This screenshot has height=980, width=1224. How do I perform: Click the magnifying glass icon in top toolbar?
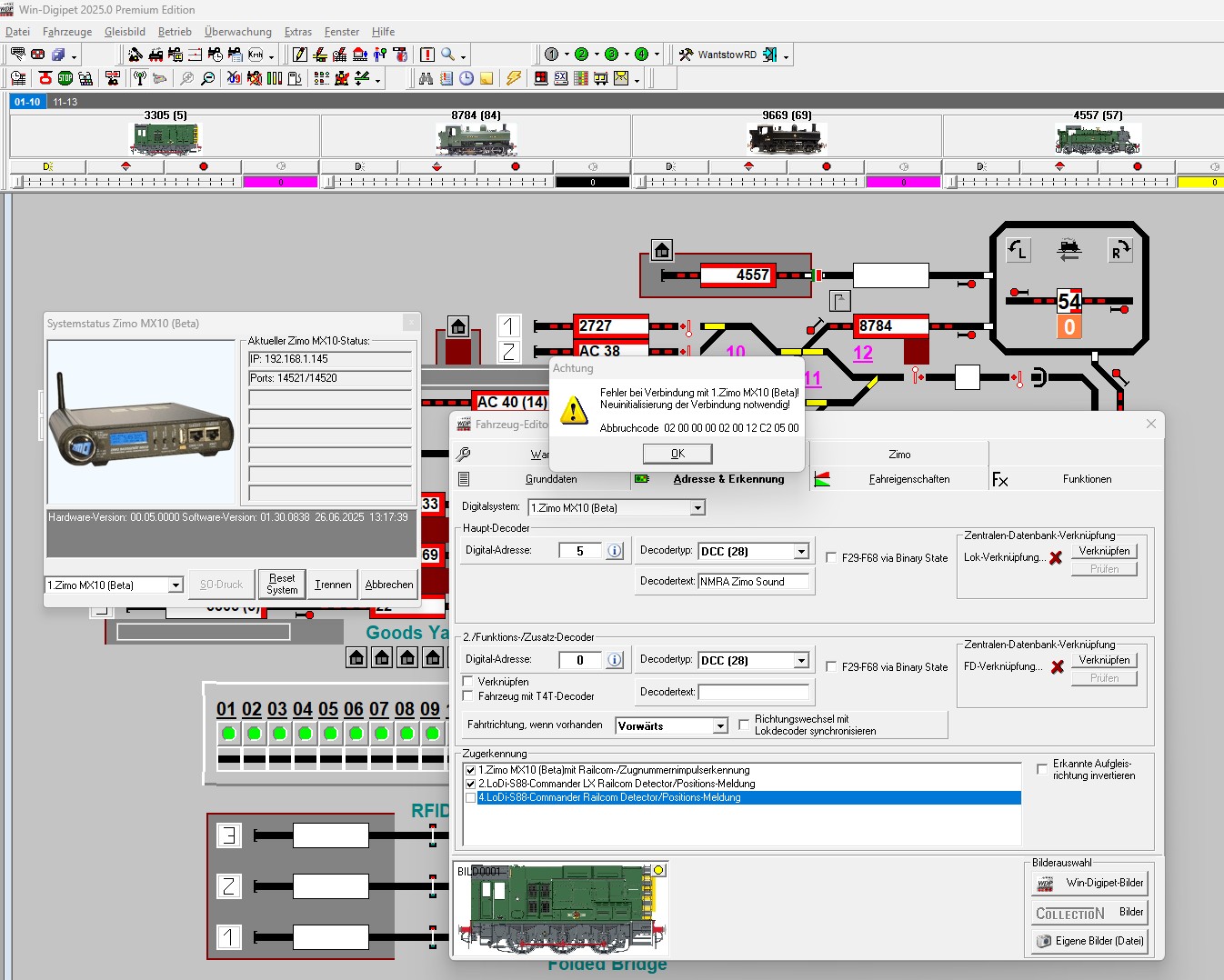click(447, 55)
